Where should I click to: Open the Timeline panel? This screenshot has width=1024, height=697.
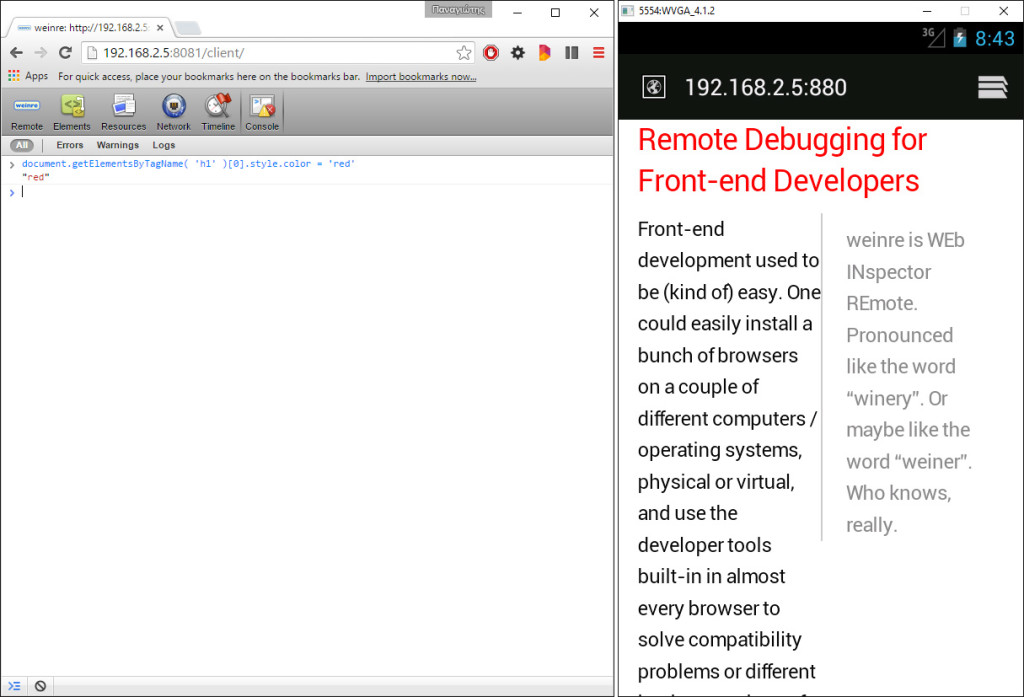pyautogui.click(x=218, y=112)
